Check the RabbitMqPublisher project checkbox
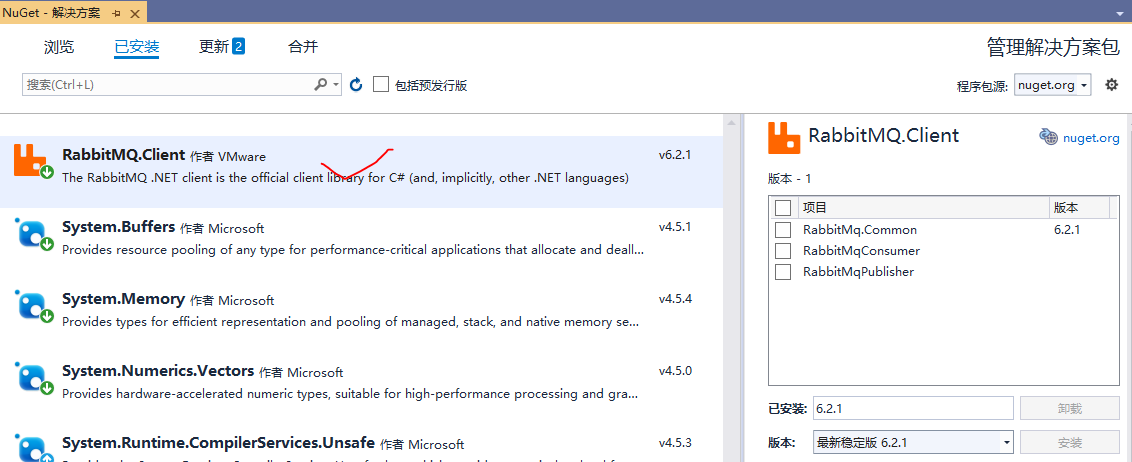Image resolution: width=1132 pixels, height=462 pixels. pos(783,271)
